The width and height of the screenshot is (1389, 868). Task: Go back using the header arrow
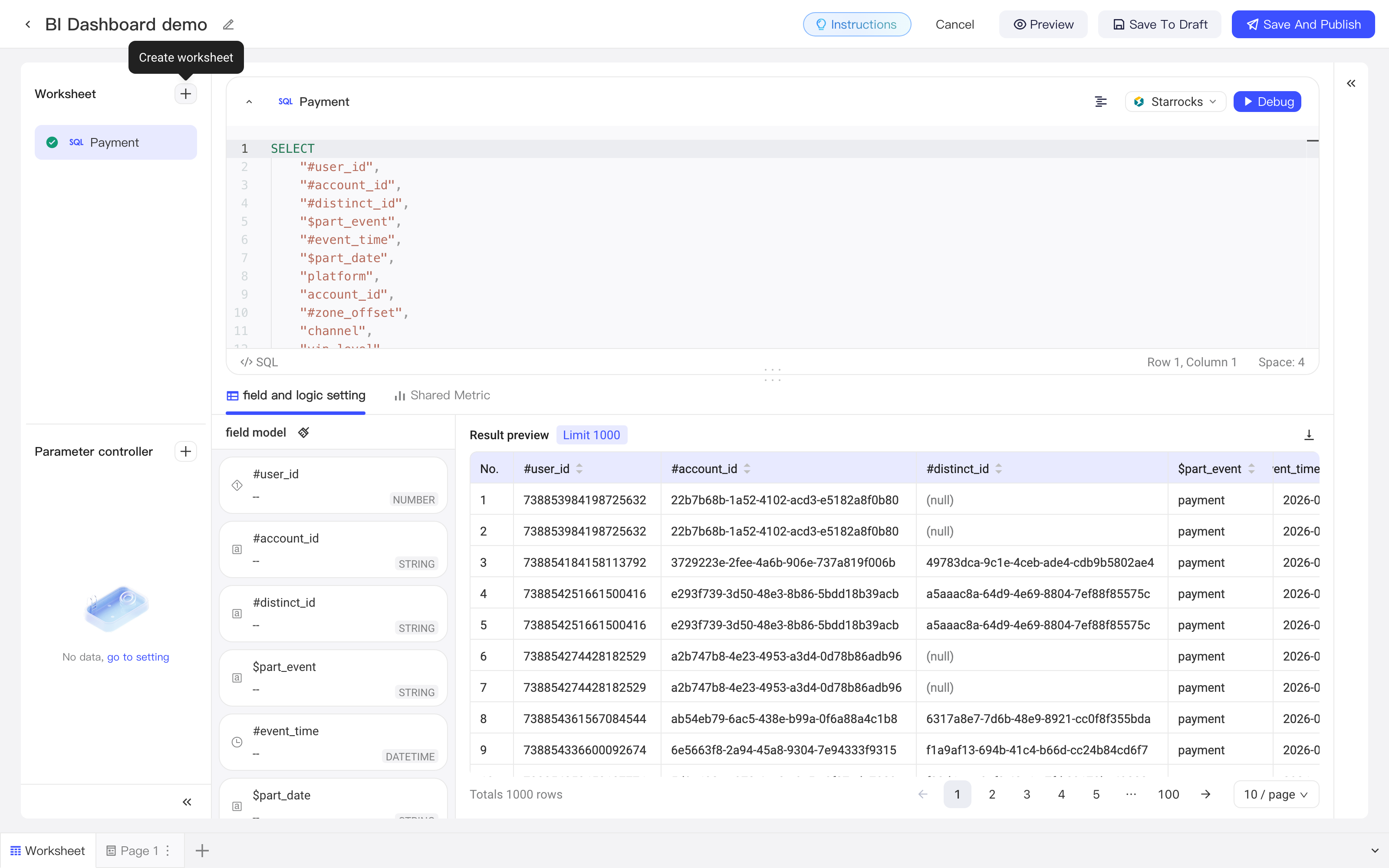coord(27,24)
